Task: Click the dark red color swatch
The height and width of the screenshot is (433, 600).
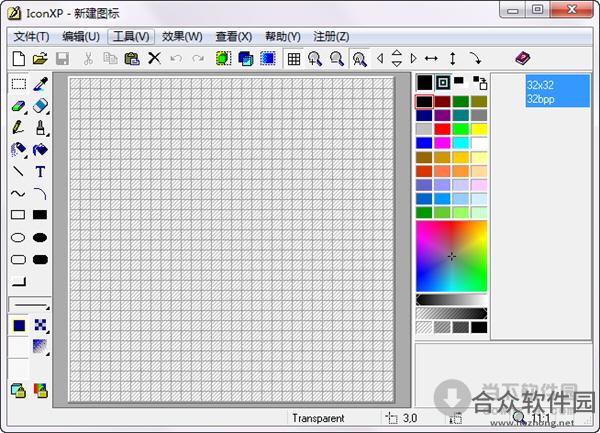Action: coord(442,102)
